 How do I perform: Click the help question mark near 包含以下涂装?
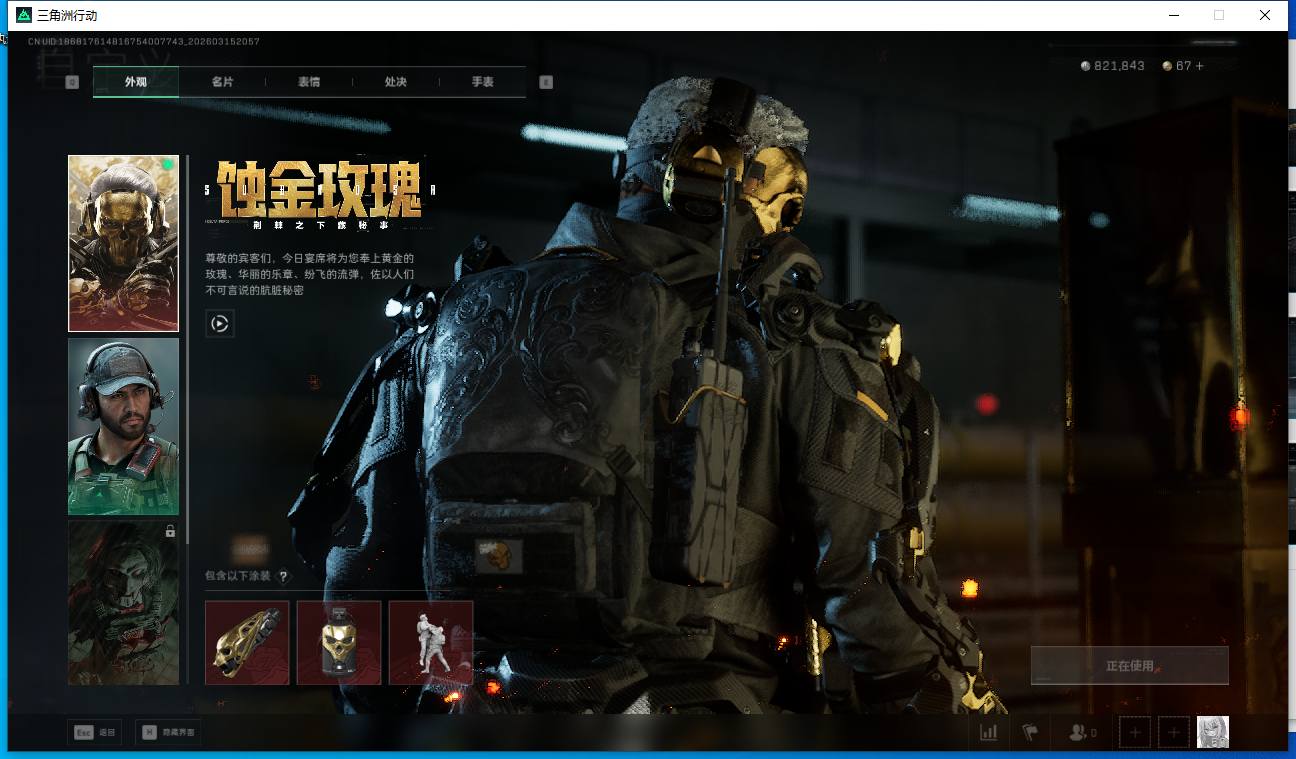[x=283, y=576]
